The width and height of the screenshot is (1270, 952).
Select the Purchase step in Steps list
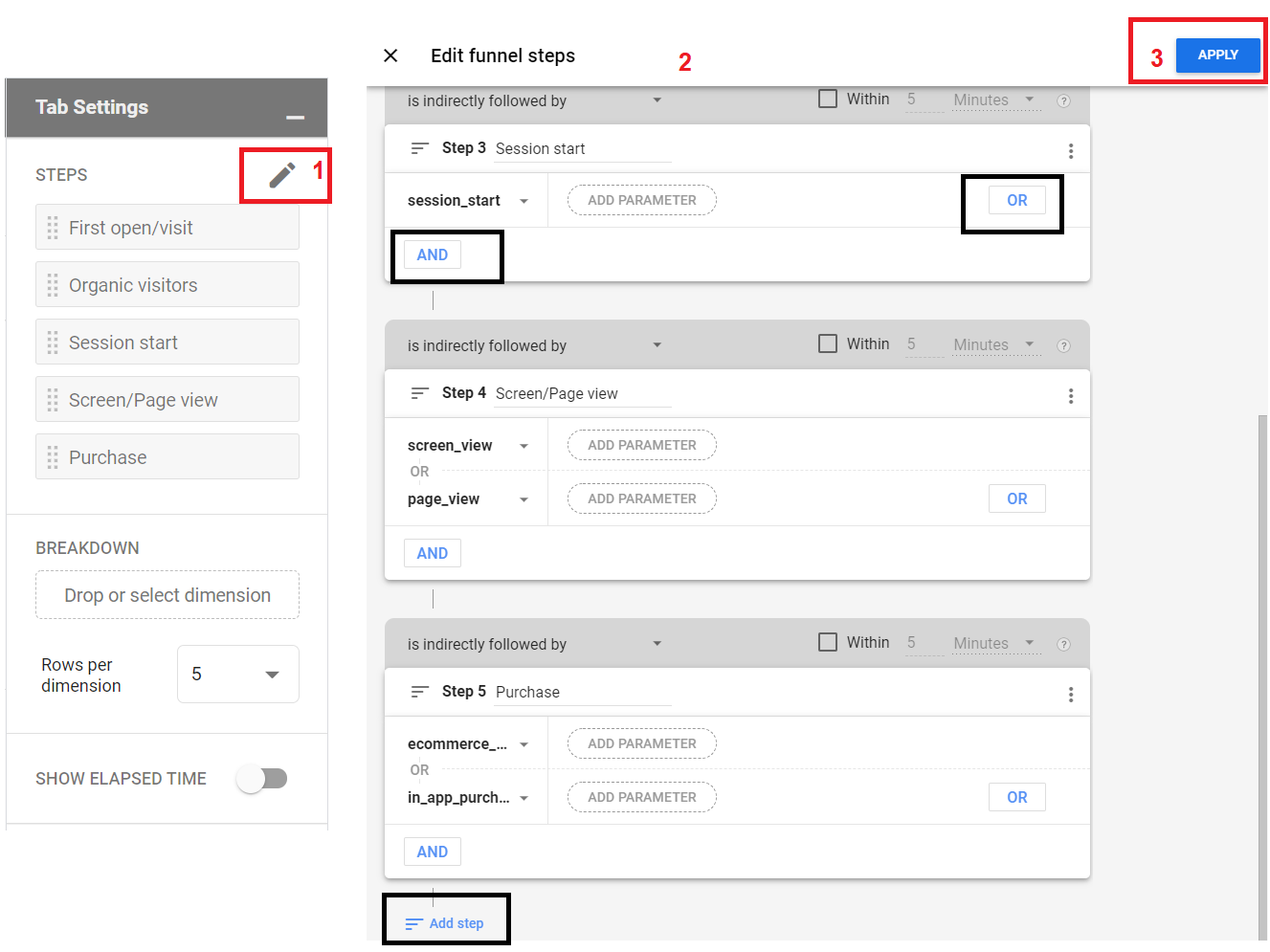click(x=167, y=457)
